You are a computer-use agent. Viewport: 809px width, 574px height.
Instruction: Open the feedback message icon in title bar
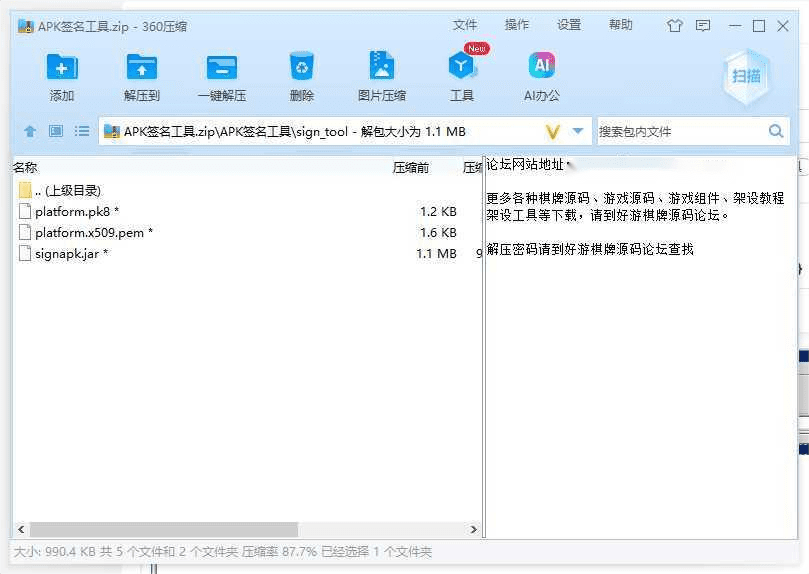(x=703, y=25)
